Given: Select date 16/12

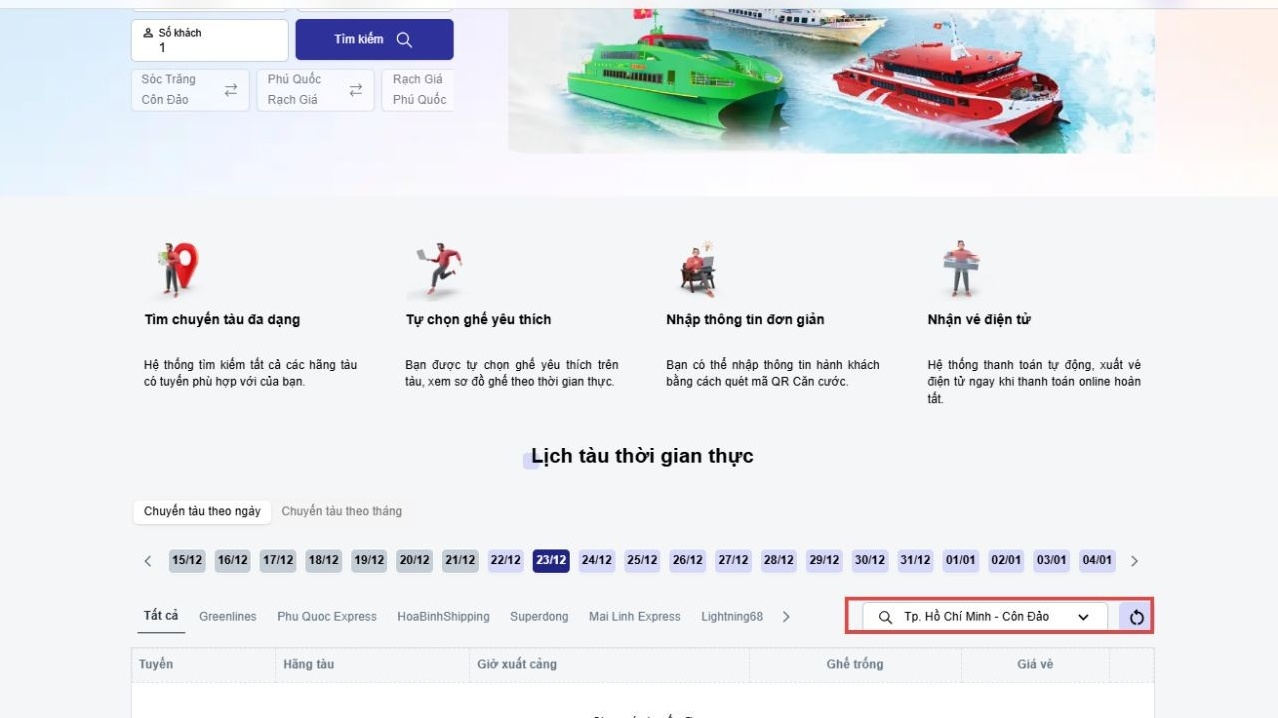Looking at the screenshot, I should click(233, 560).
